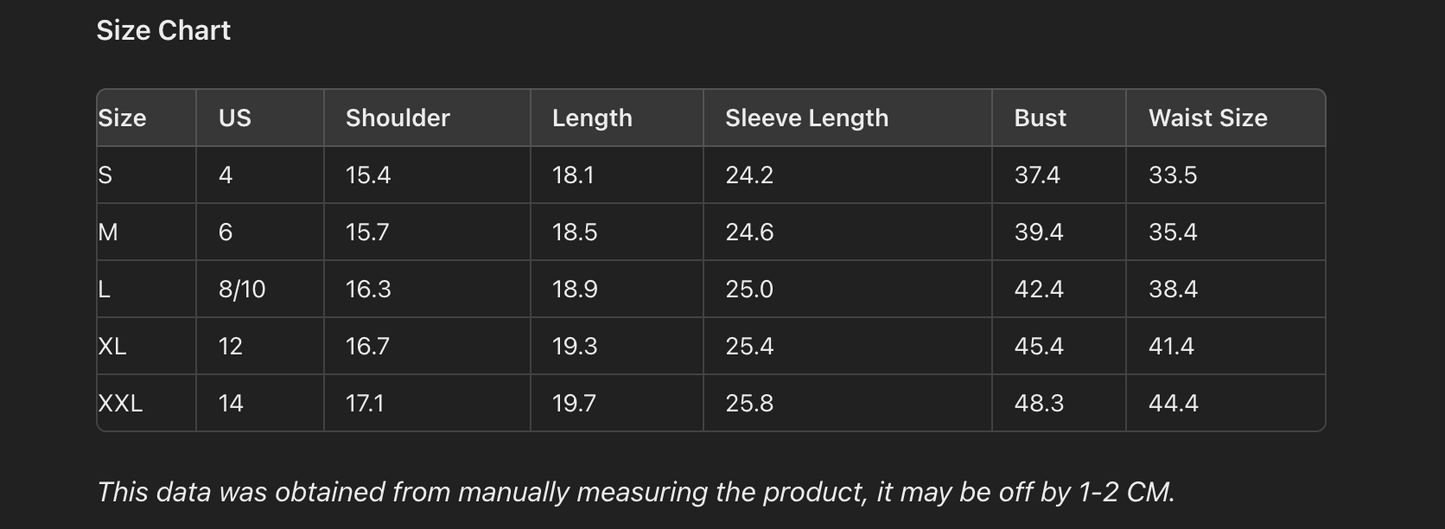Click the 45.4 bust measurement
This screenshot has width=1445, height=529.
coord(1039,346)
